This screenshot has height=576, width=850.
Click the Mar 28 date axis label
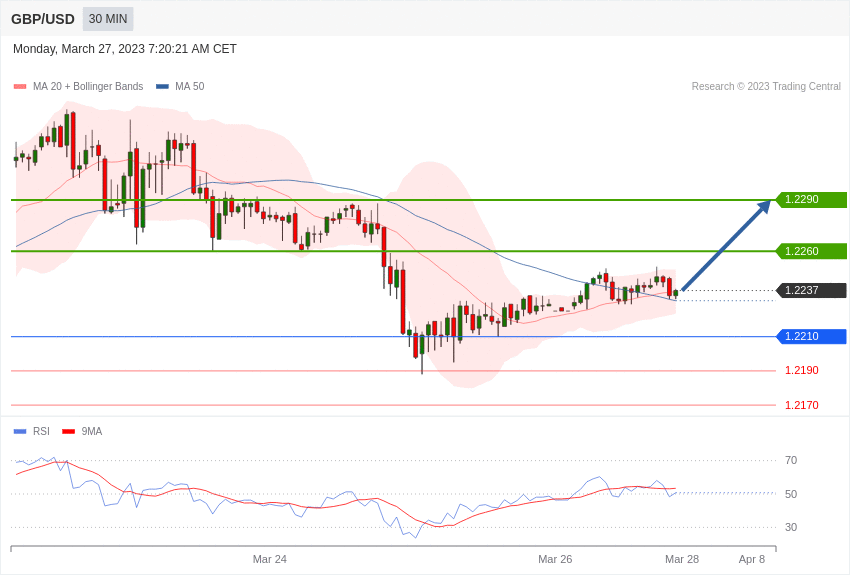click(682, 559)
